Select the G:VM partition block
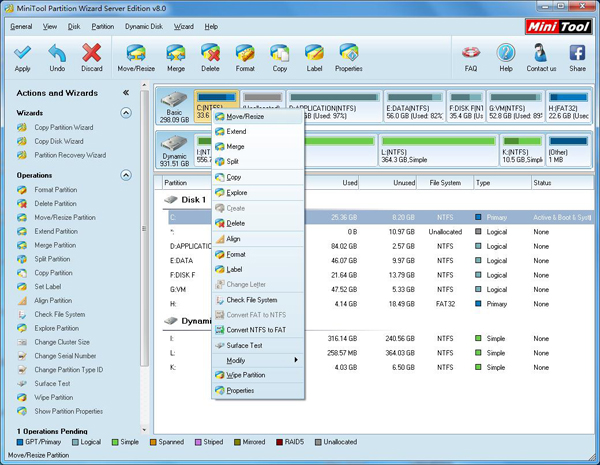Viewport: 600px width, 465px height. point(515,106)
